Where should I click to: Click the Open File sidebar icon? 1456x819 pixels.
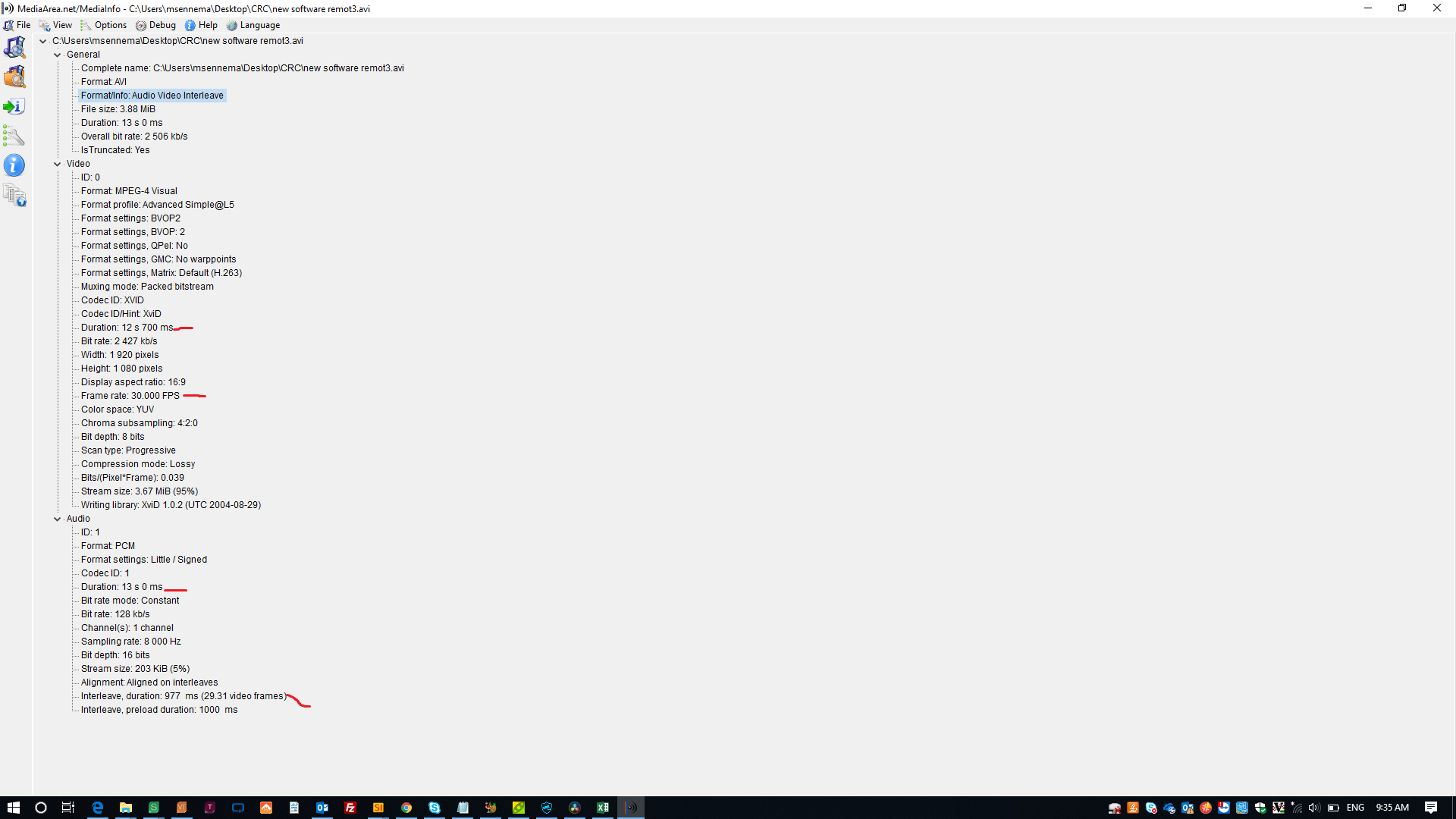coord(14,47)
